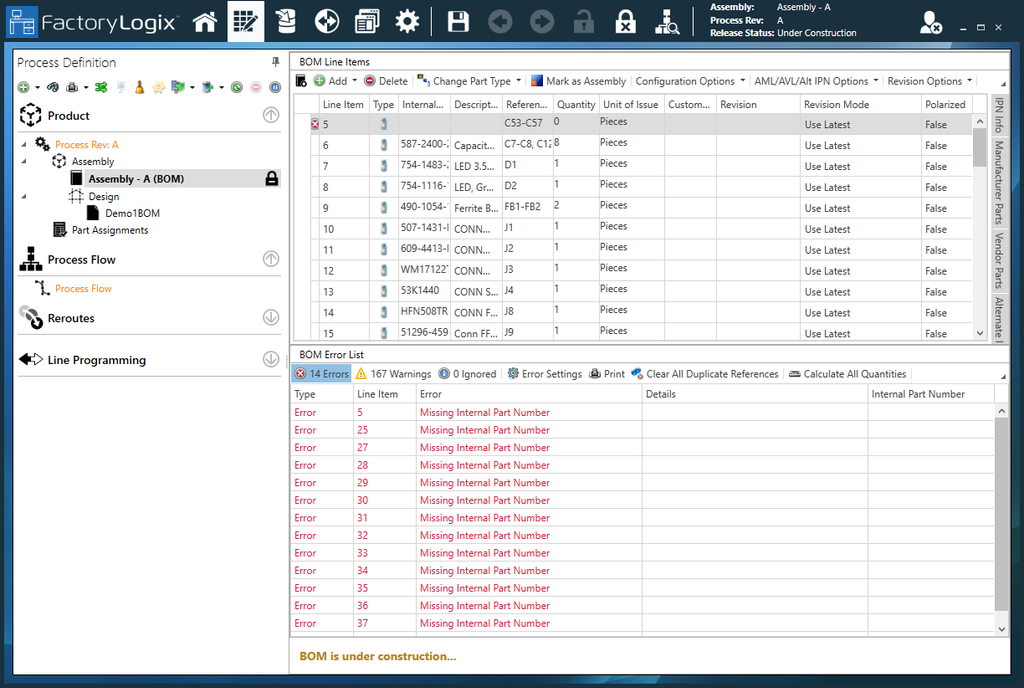The height and width of the screenshot is (688, 1024).
Task: Click the Save disk icon
Action: coord(458,22)
